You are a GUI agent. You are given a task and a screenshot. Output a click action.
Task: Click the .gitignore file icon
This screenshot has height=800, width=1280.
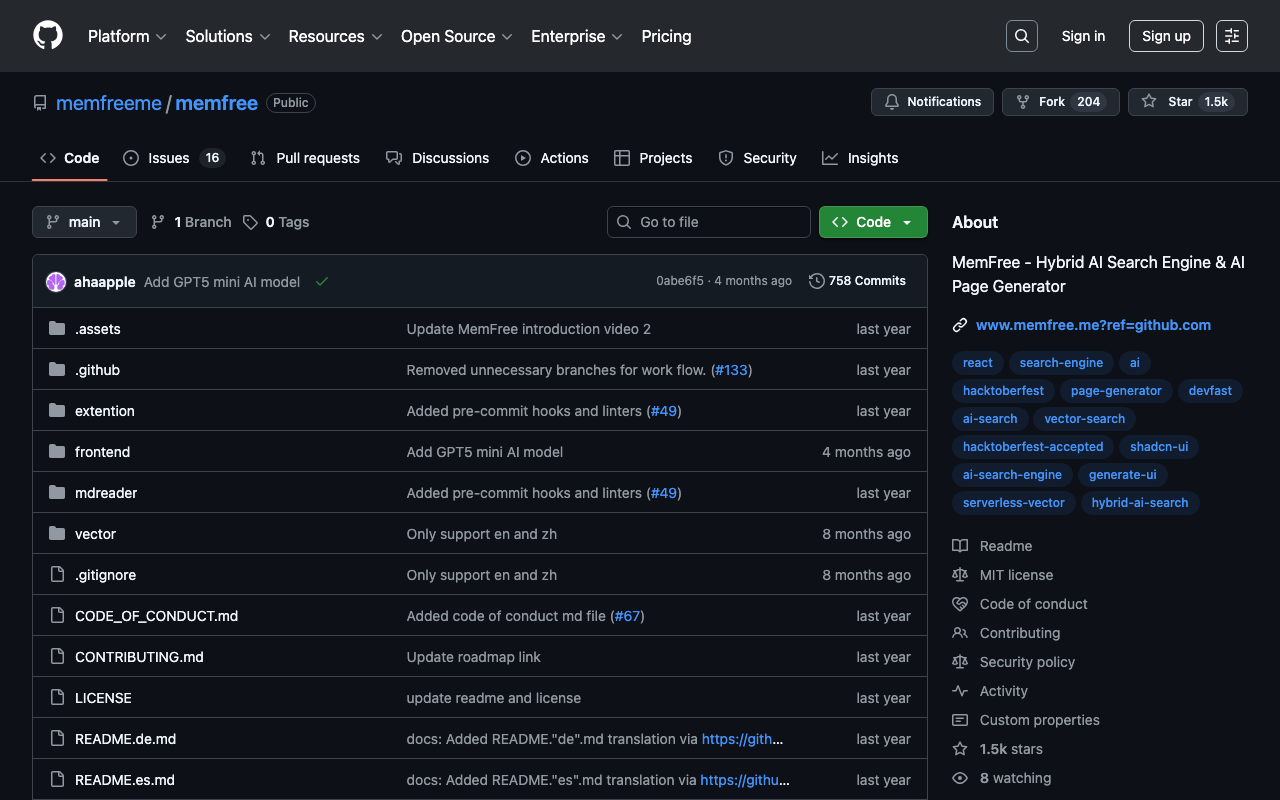57,575
